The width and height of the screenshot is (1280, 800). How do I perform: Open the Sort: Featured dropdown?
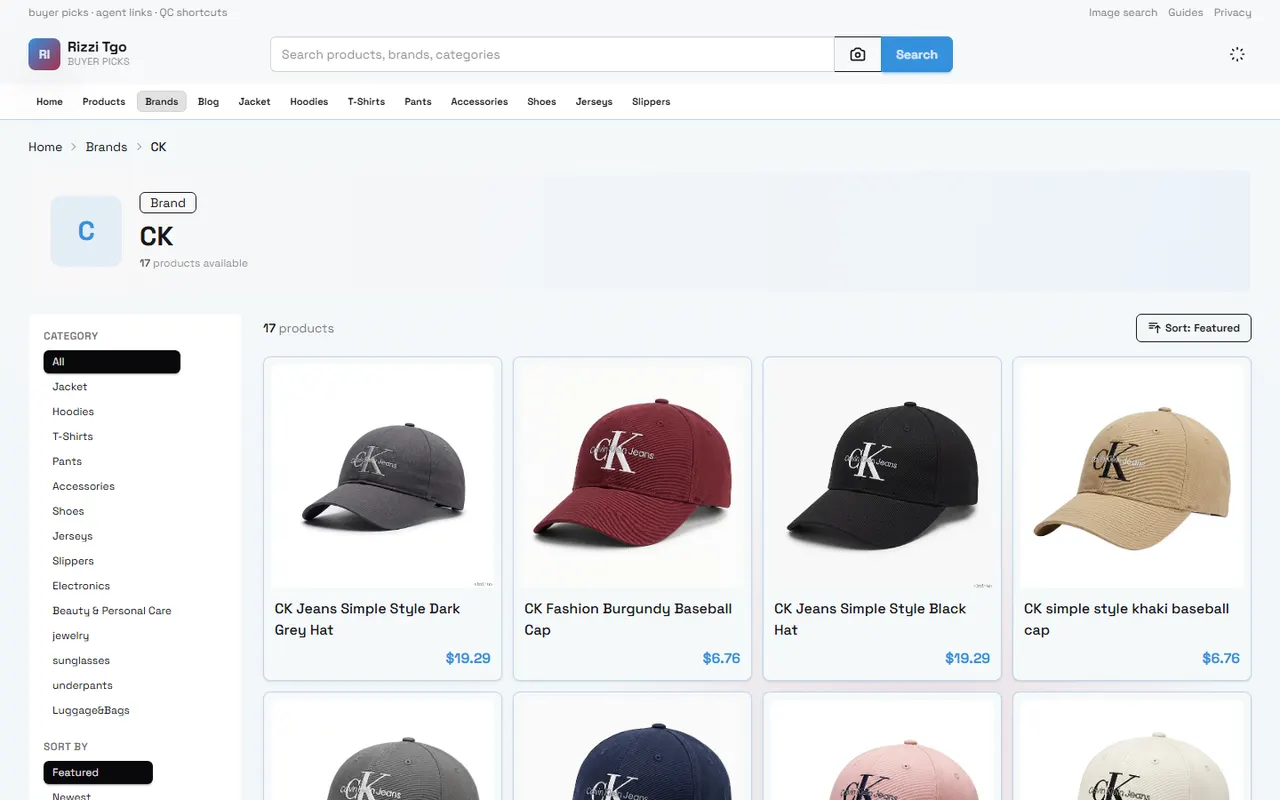[x=1193, y=328]
